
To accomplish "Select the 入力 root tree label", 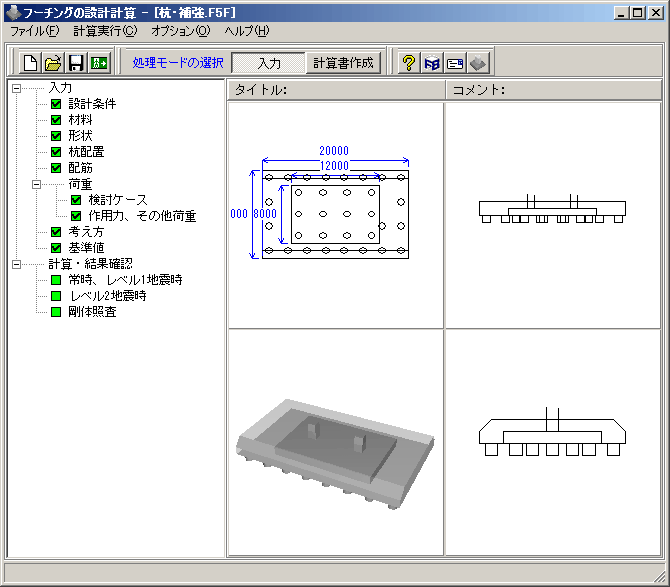I will point(60,88).
